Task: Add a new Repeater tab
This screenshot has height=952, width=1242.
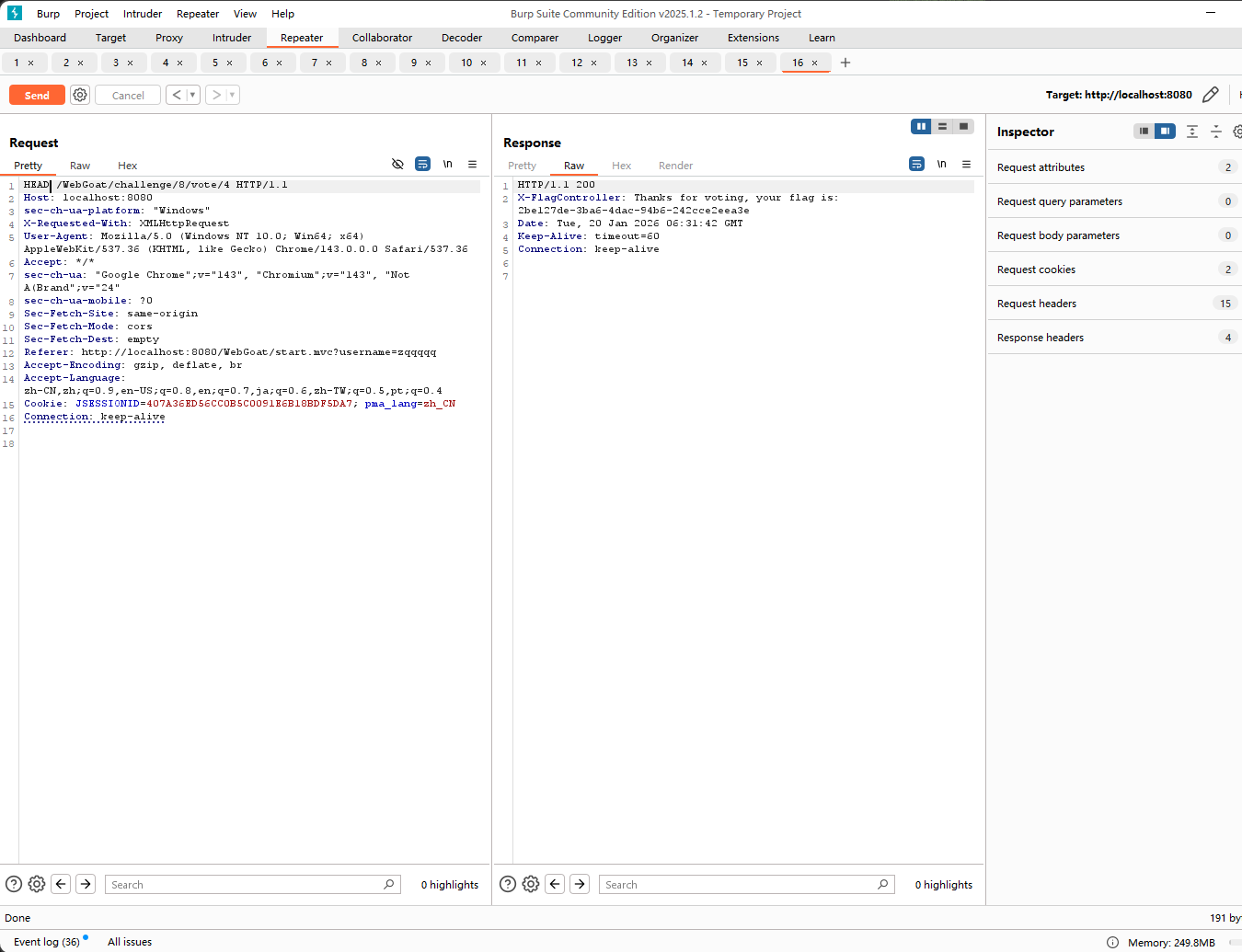Action: [845, 63]
